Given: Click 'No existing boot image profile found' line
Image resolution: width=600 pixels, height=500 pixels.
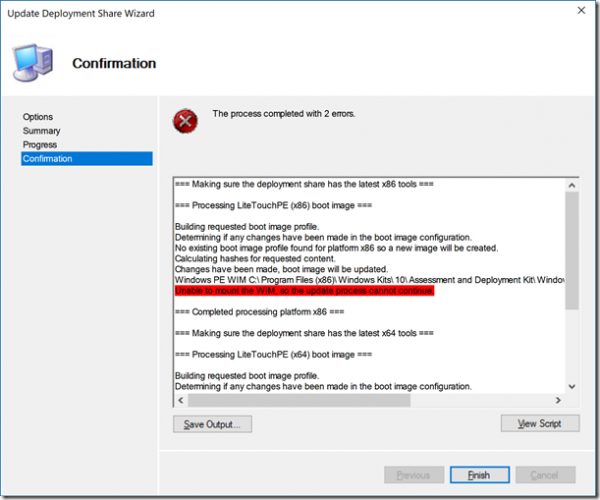Looking at the screenshot, I should [337, 248].
